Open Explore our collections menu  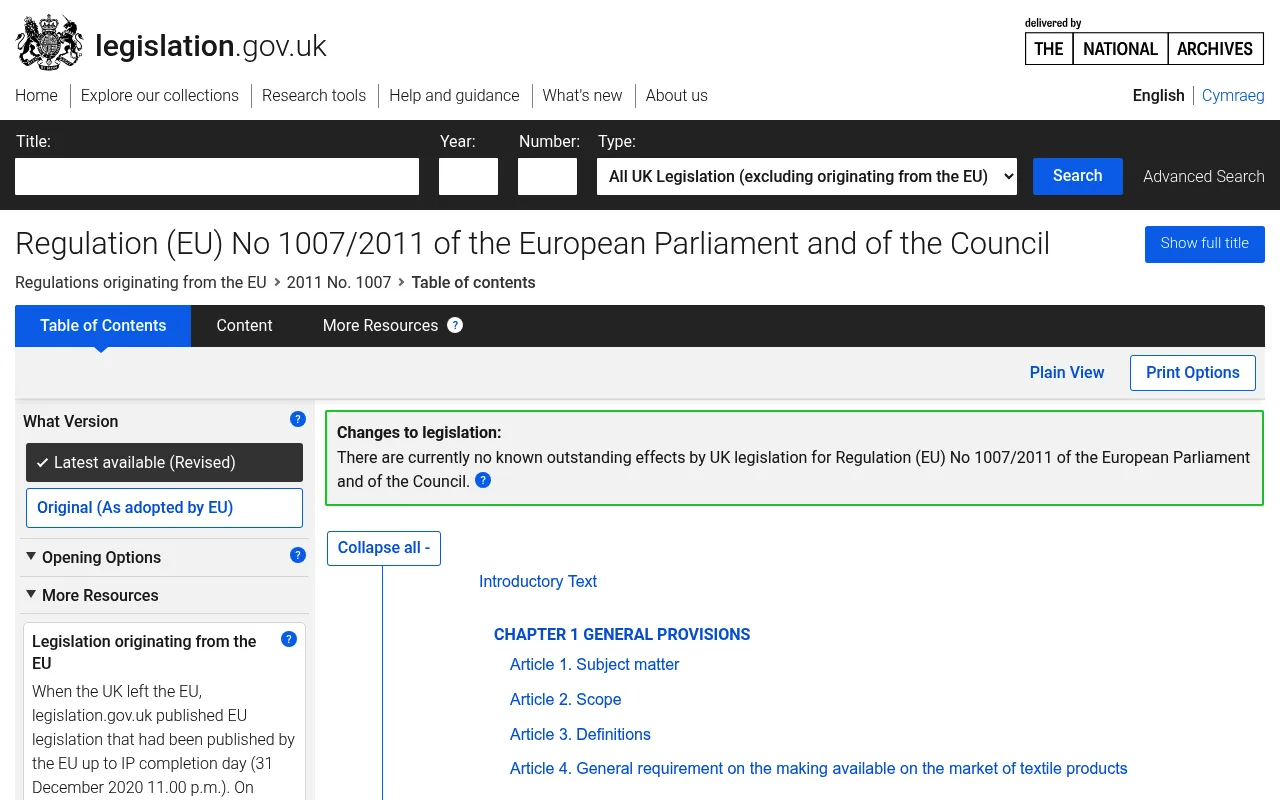[160, 95]
